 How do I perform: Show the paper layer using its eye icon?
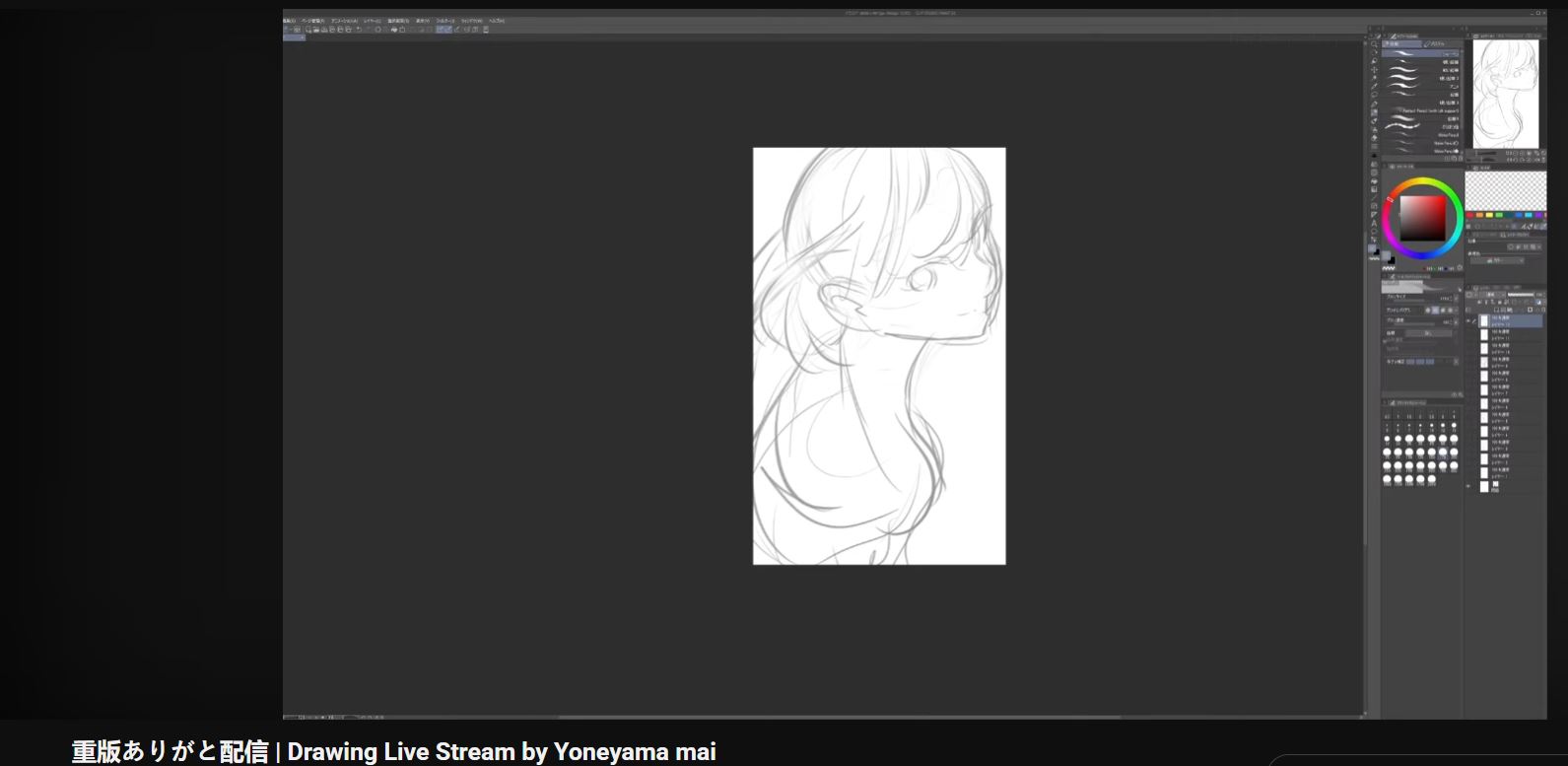pos(1469,486)
